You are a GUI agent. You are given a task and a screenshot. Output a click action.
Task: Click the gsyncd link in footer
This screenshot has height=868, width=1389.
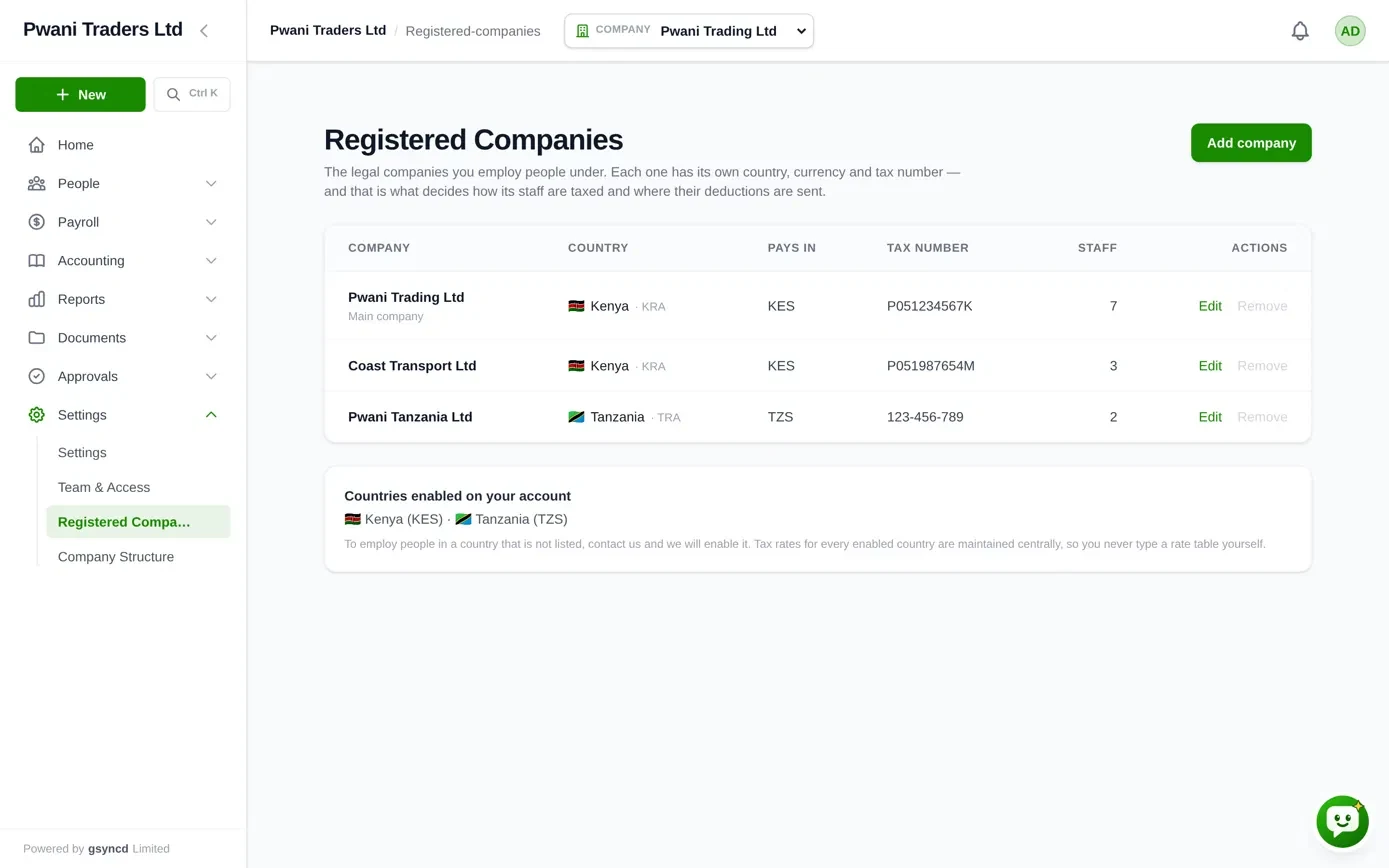pyautogui.click(x=108, y=849)
